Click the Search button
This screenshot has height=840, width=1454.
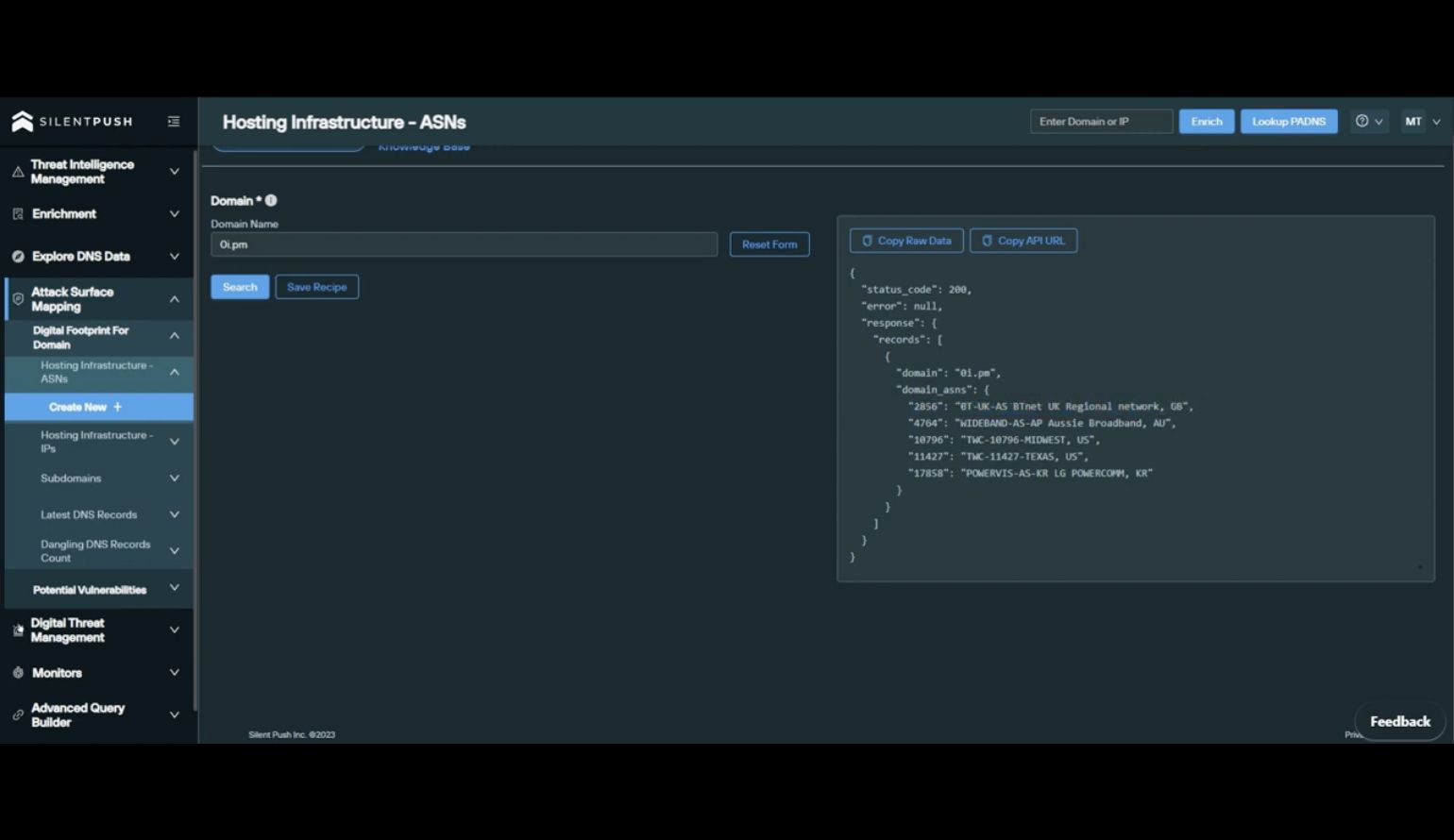(240, 287)
